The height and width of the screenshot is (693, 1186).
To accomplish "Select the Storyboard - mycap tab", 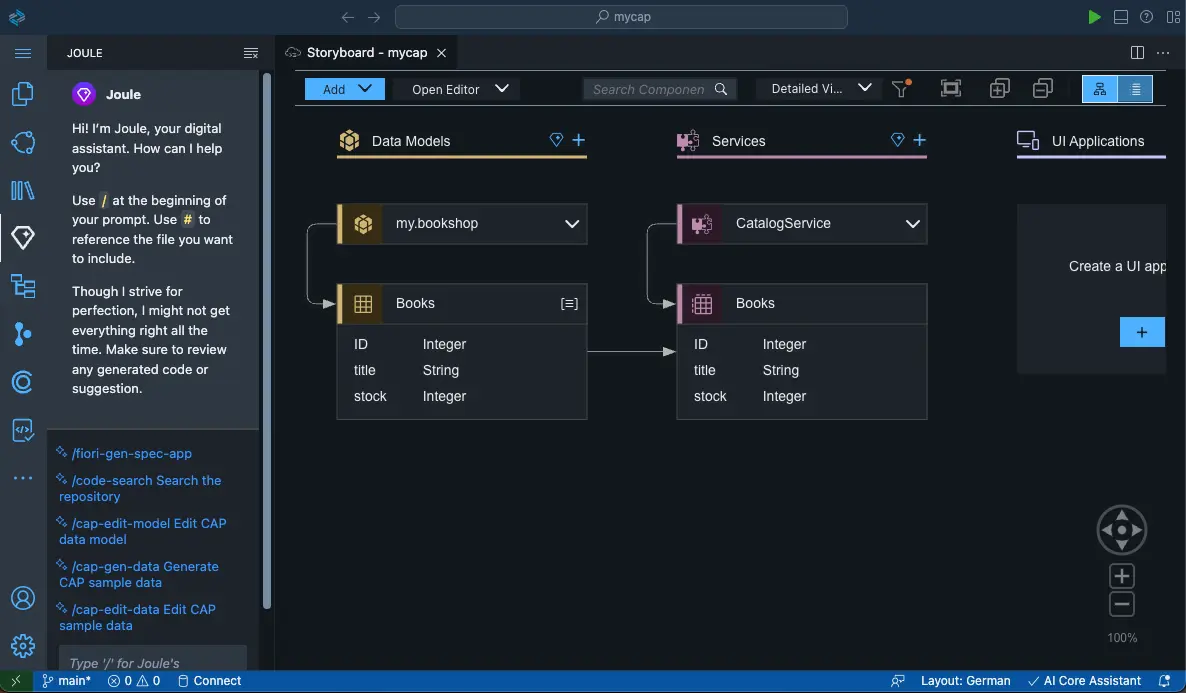I will tap(366, 52).
